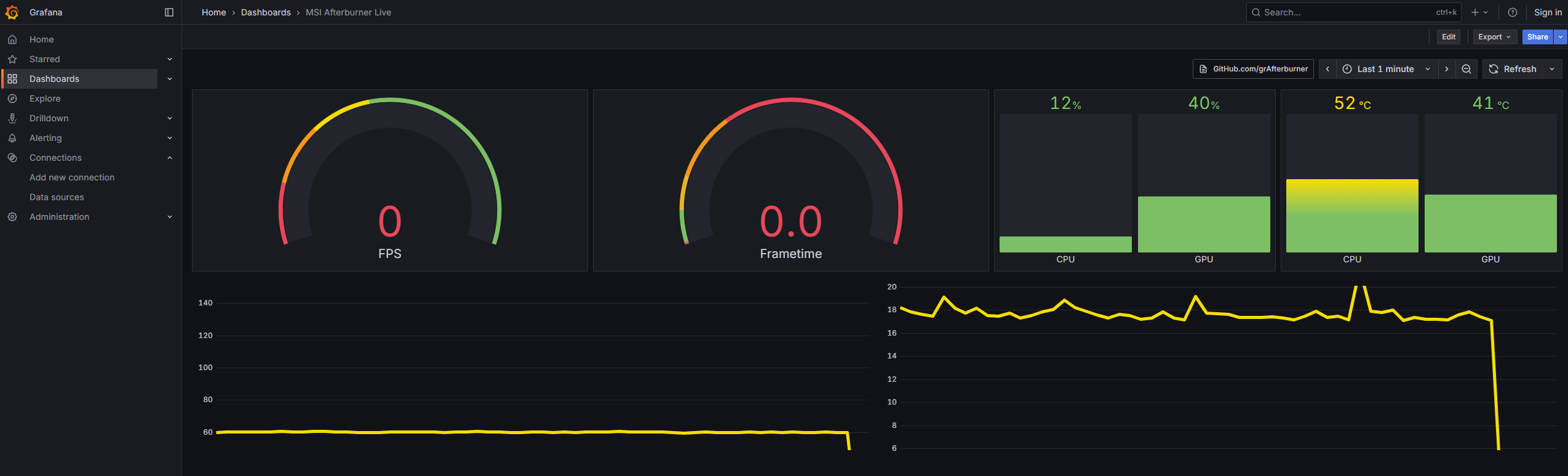This screenshot has width=1568, height=476.
Task: Open the plus new item menu
Action: tap(1480, 12)
